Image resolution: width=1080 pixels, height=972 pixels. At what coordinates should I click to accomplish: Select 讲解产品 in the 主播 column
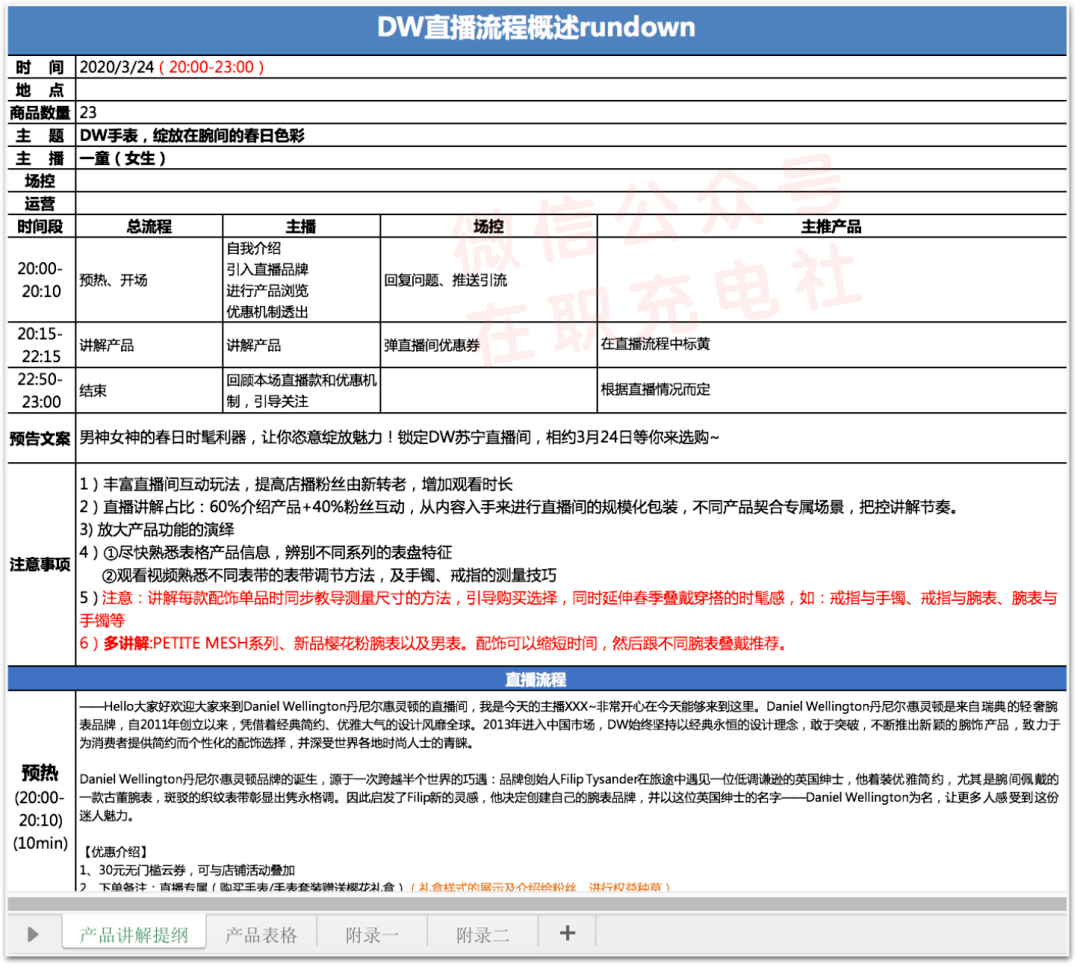(x=301, y=344)
